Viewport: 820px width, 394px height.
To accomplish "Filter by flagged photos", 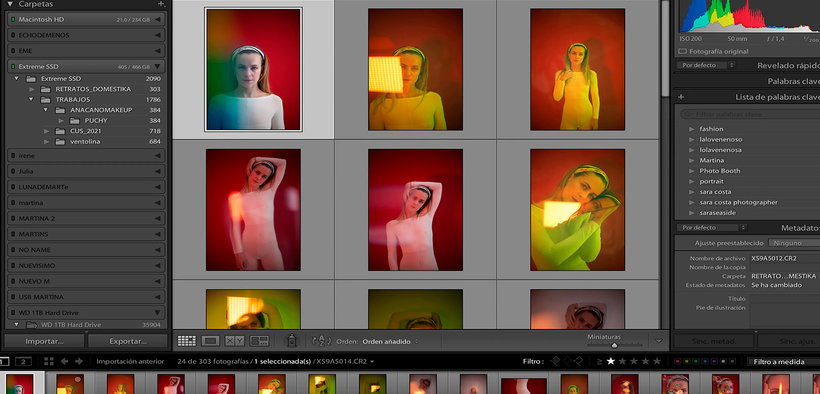I will (x=555, y=361).
